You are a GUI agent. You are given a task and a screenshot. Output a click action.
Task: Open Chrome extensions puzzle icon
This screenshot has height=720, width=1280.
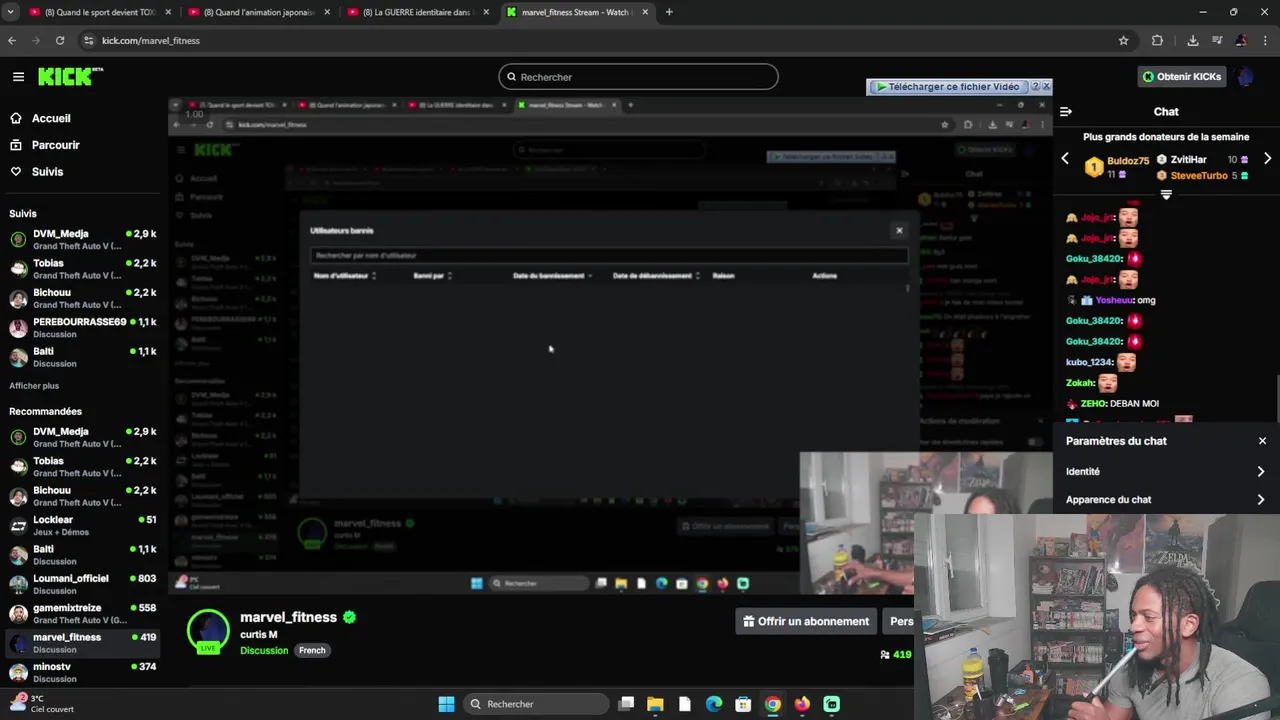[x=1158, y=40]
